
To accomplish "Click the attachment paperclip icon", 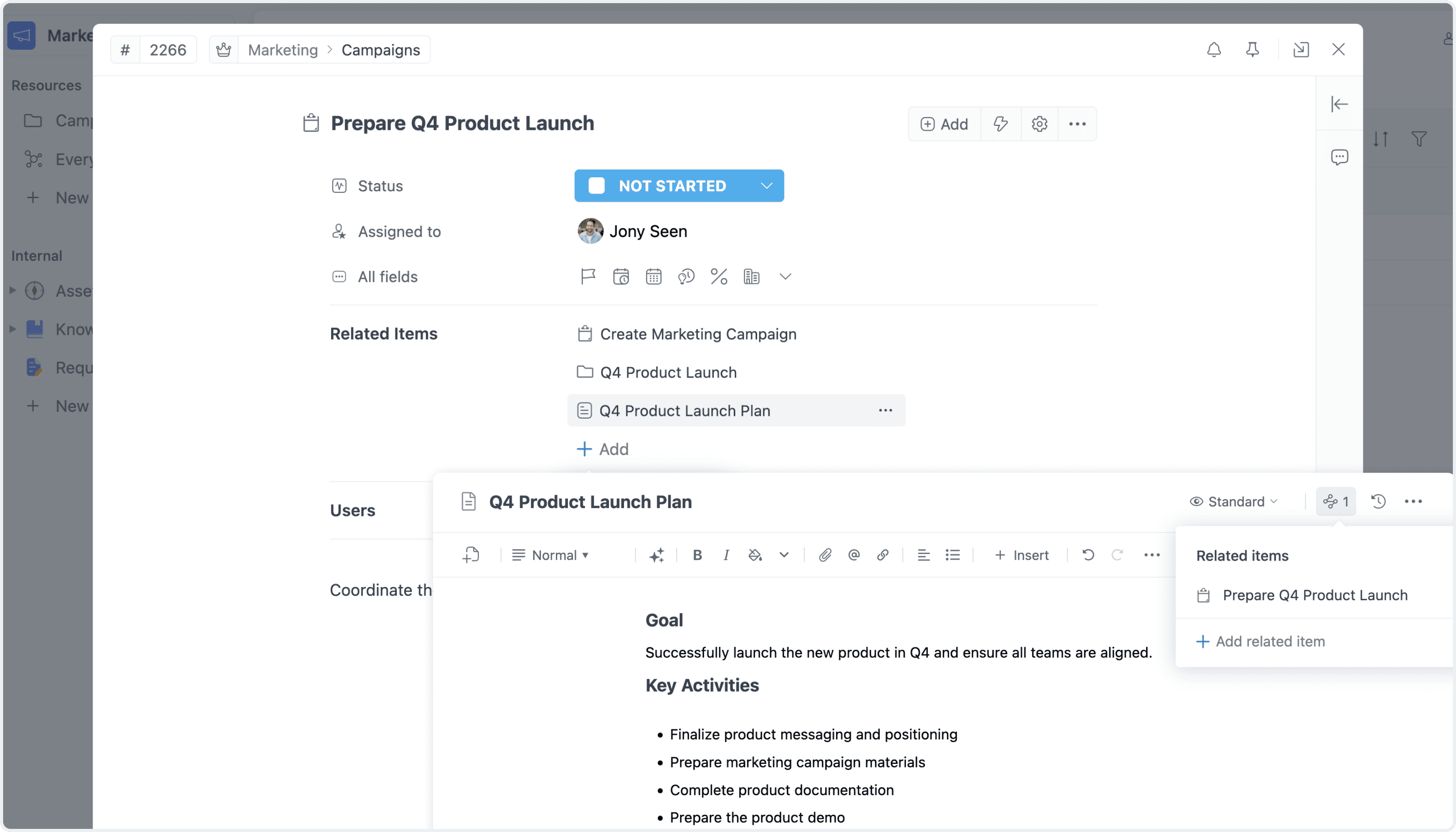I will click(x=825, y=555).
